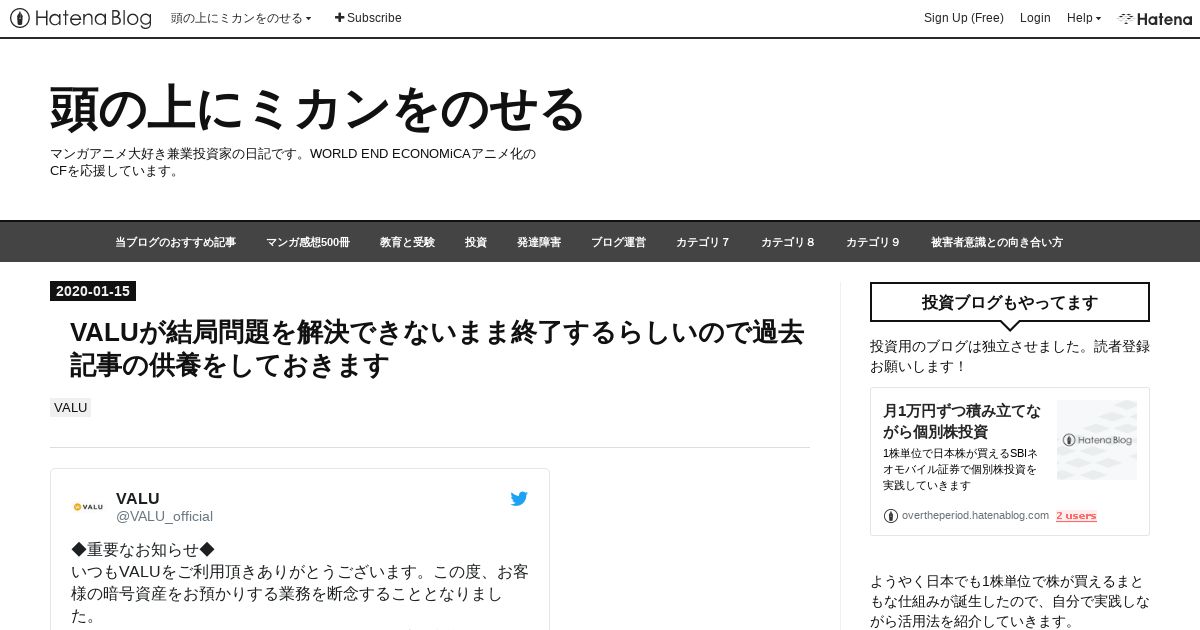Open the Hatena Blog logo link
The height and width of the screenshot is (630, 1200).
pyautogui.click(x=81, y=18)
